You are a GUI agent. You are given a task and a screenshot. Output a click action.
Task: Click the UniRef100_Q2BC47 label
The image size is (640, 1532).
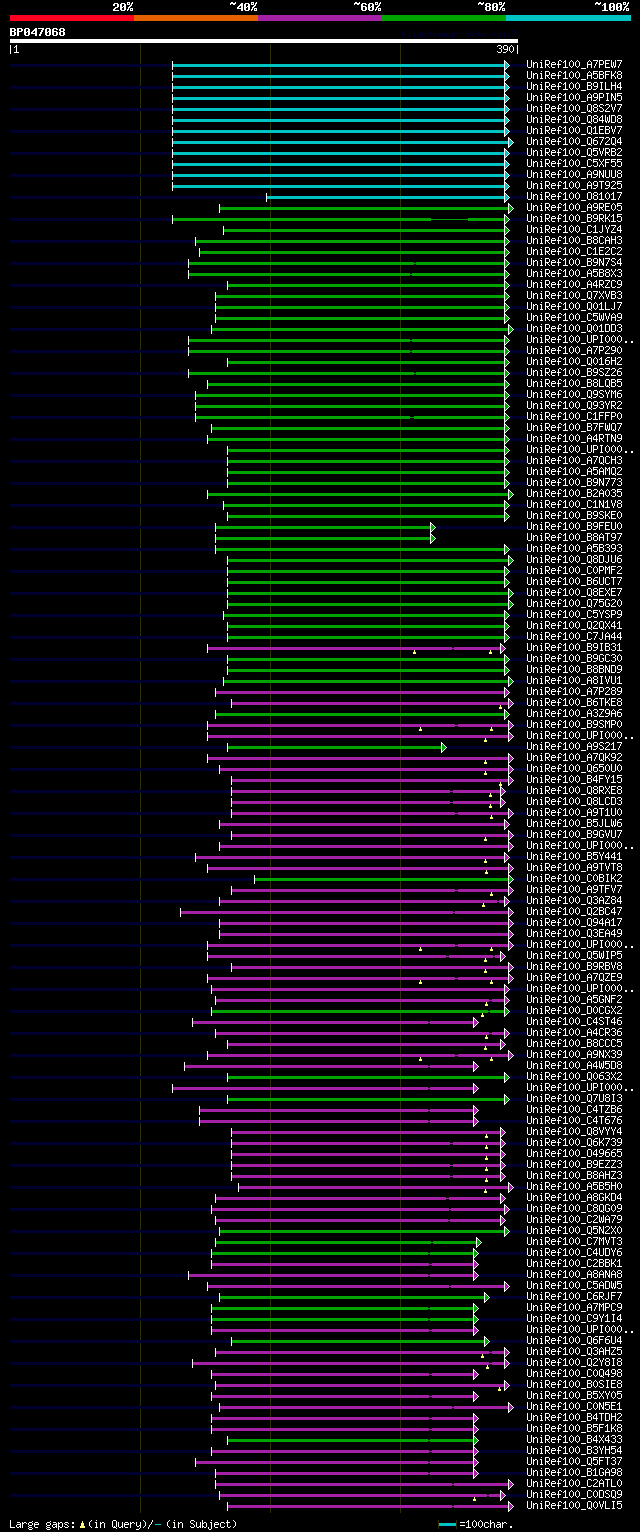coord(574,911)
